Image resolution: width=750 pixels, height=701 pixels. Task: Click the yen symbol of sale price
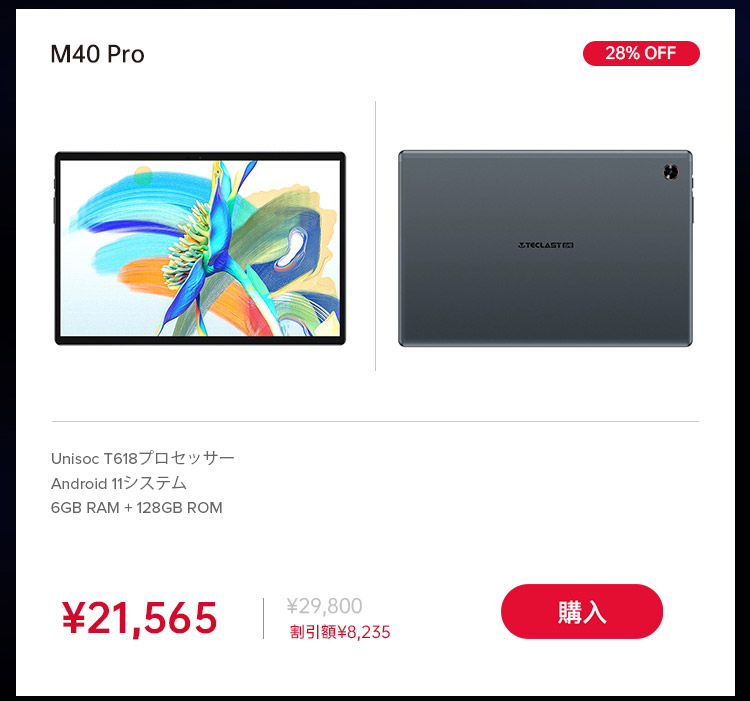74,618
